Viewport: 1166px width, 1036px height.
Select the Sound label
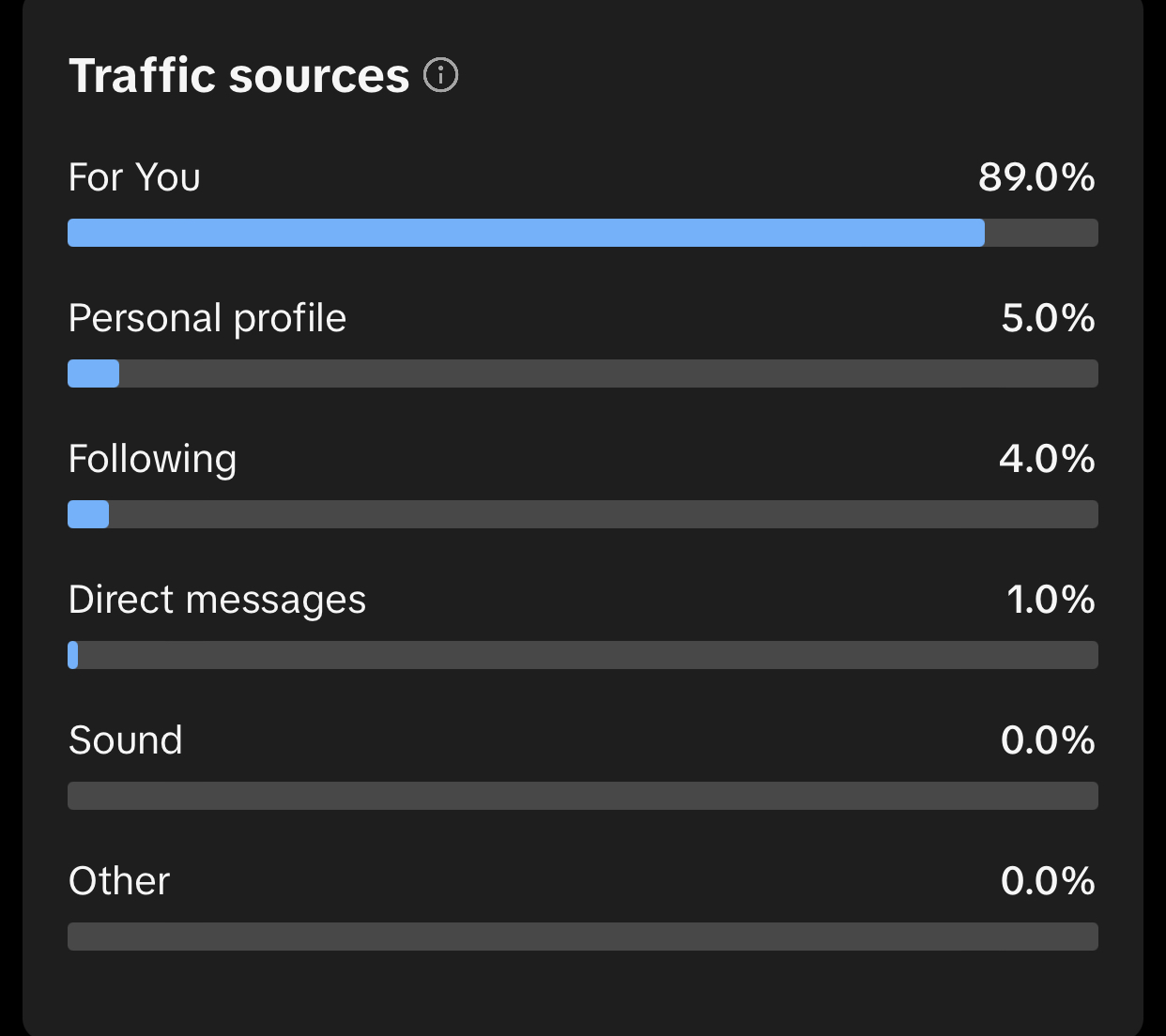126,740
